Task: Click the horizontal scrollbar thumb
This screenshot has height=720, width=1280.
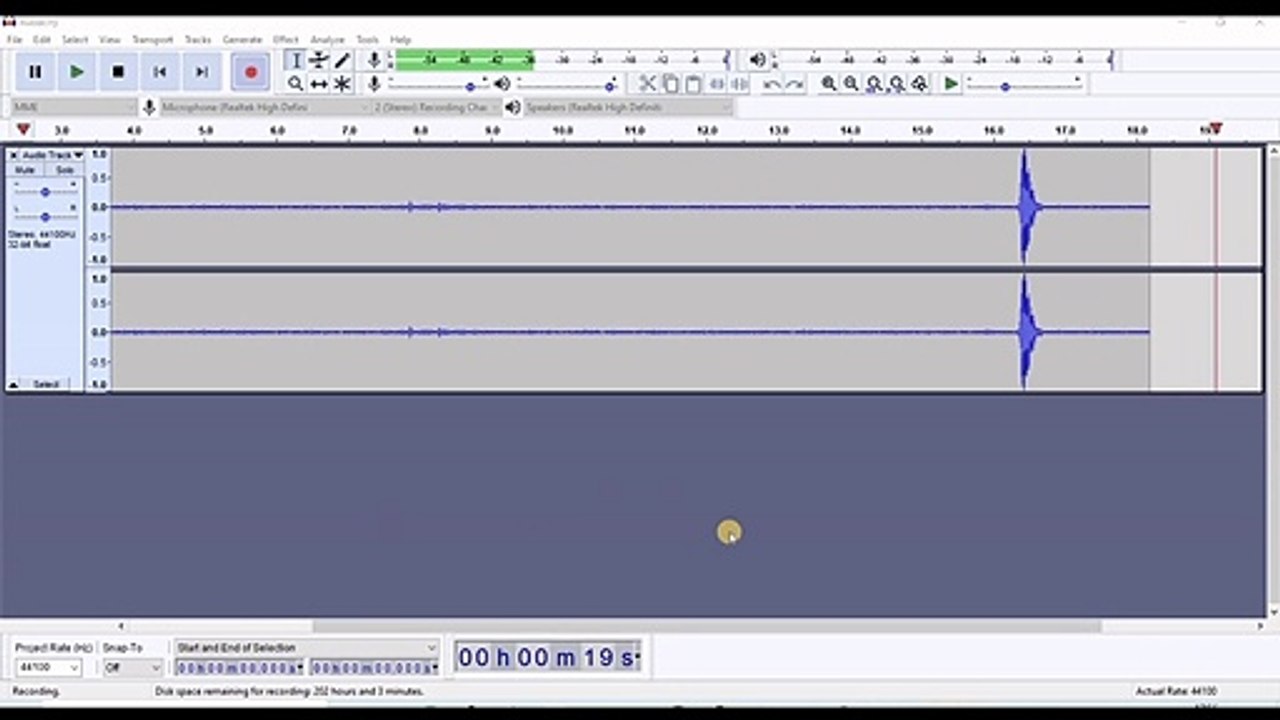Action: (707, 626)
